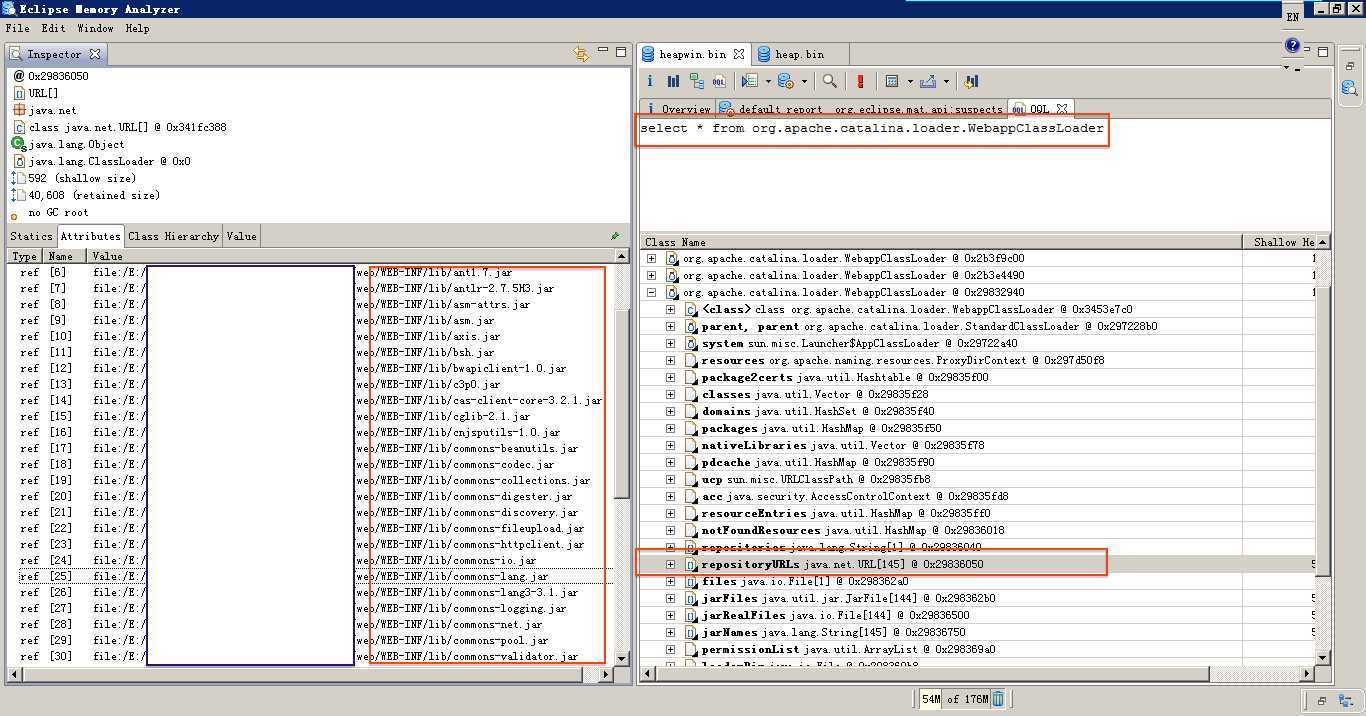Close the OQL pane tab
The width and height of the screenshot is (1366, 716).
click(1062, 108)
